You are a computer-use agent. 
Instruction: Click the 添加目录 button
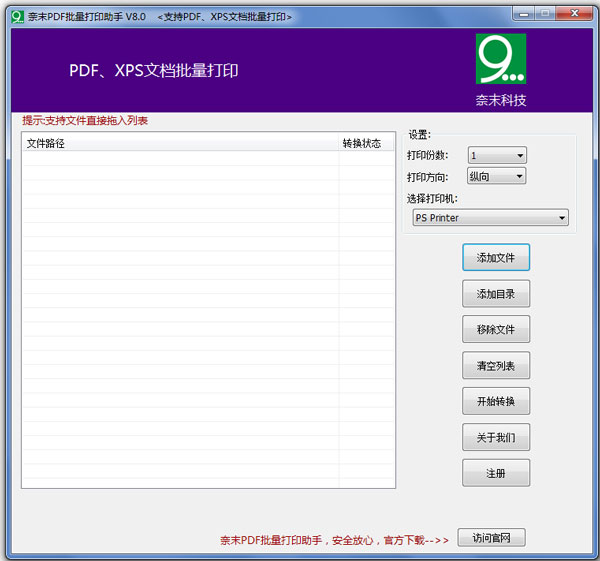[x=496, y=294]
